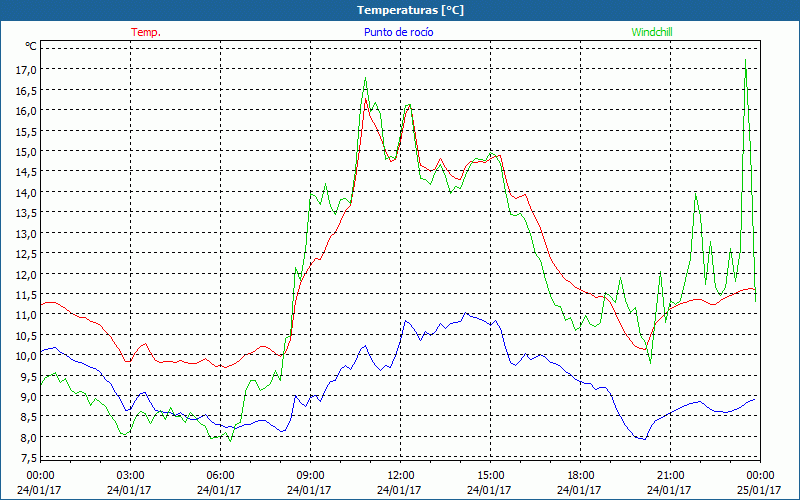Click the 10,0 y-axis value
The image size is (800, 500).
[x=27, y=356]
